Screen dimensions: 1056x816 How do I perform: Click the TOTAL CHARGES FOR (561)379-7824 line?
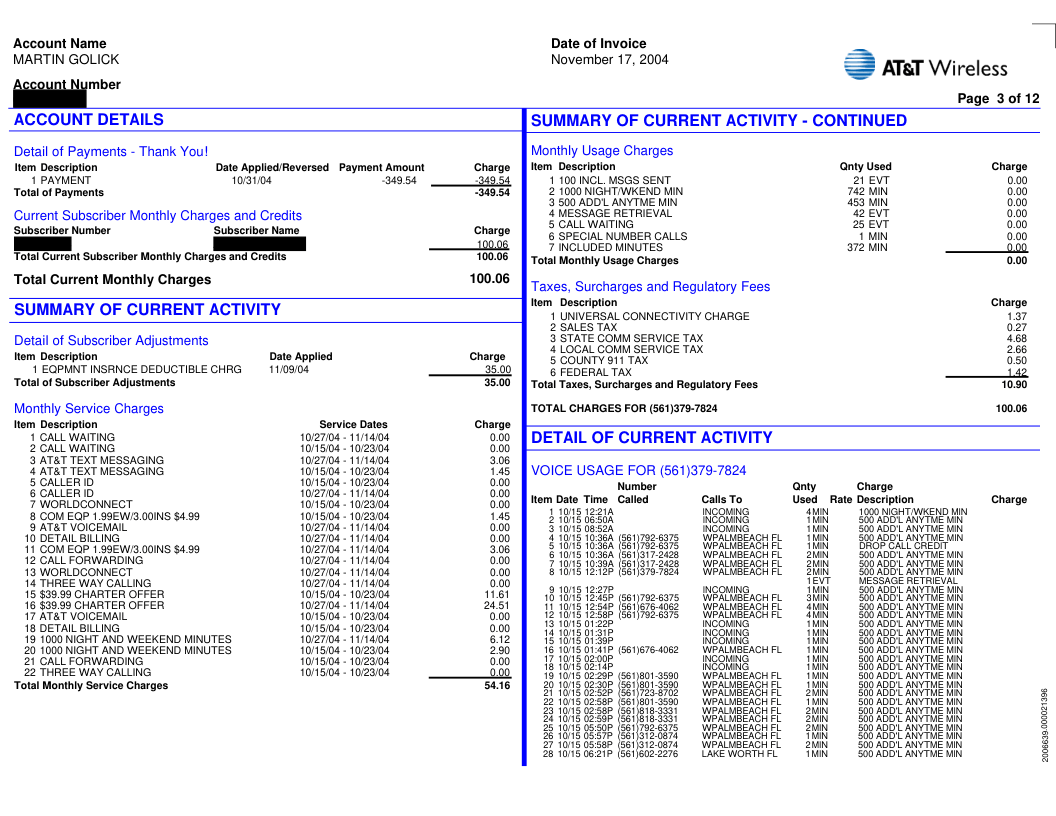(624, 409)
